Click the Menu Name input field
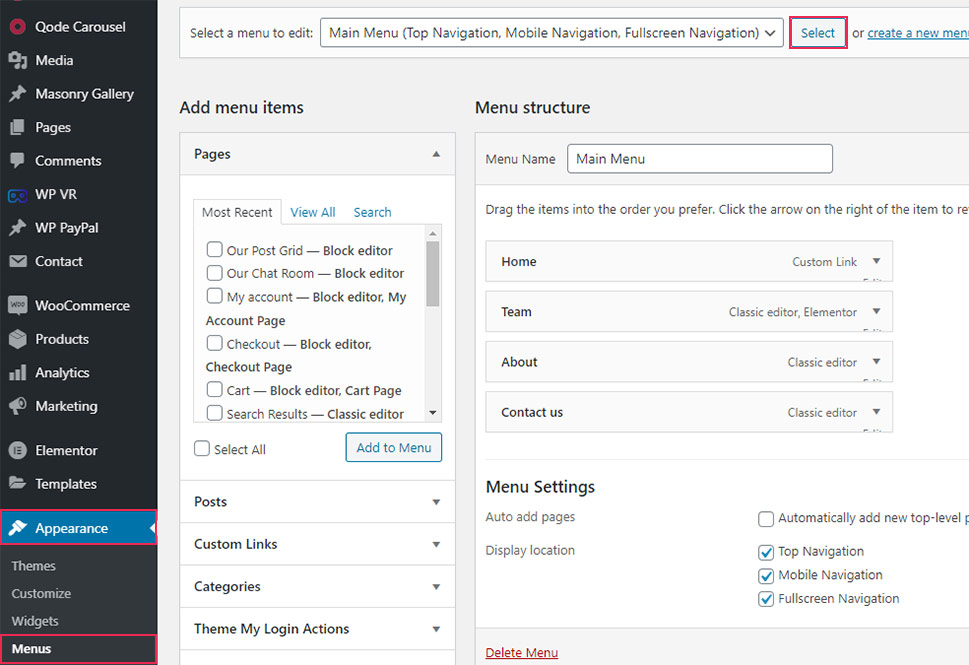Screen dimensions: 969x665 click(x=700, y=159)
